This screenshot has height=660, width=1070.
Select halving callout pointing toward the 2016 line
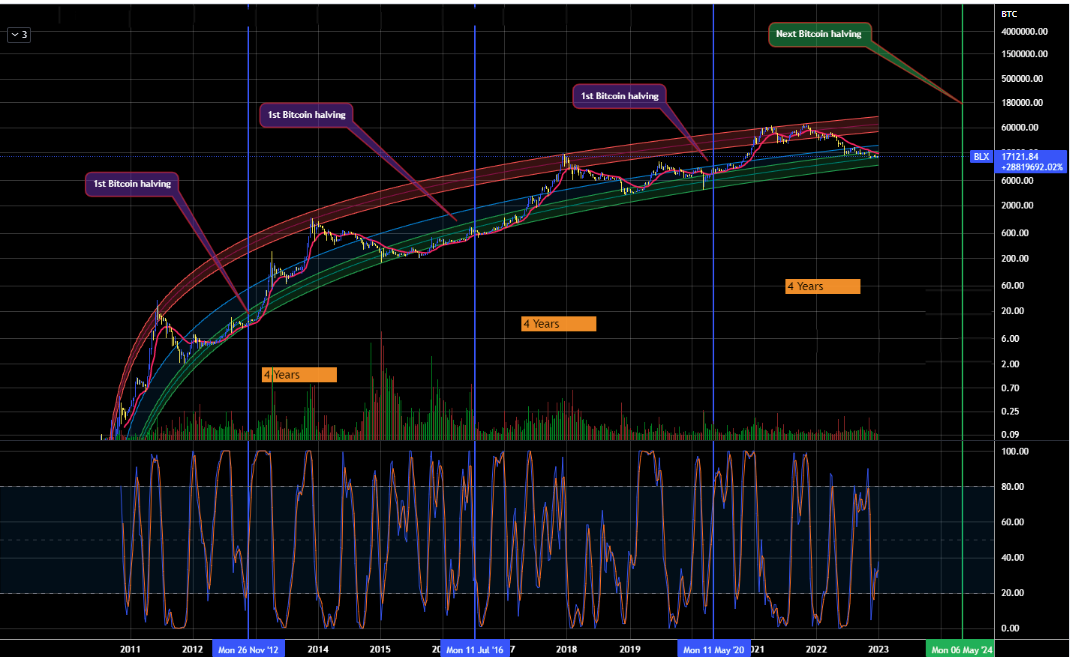click(x=308, y=115)
